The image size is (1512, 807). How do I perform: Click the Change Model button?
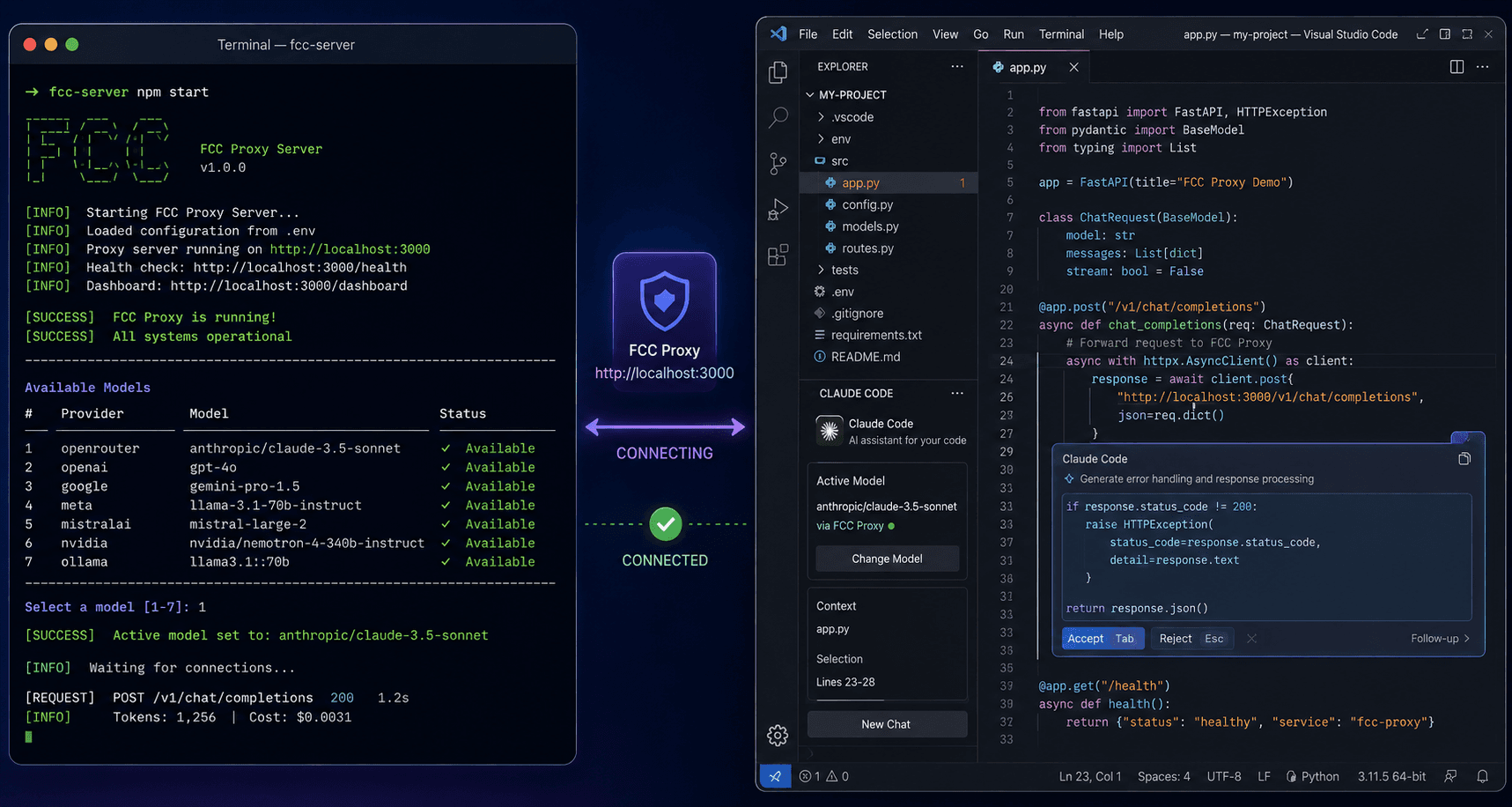(887, 559)
